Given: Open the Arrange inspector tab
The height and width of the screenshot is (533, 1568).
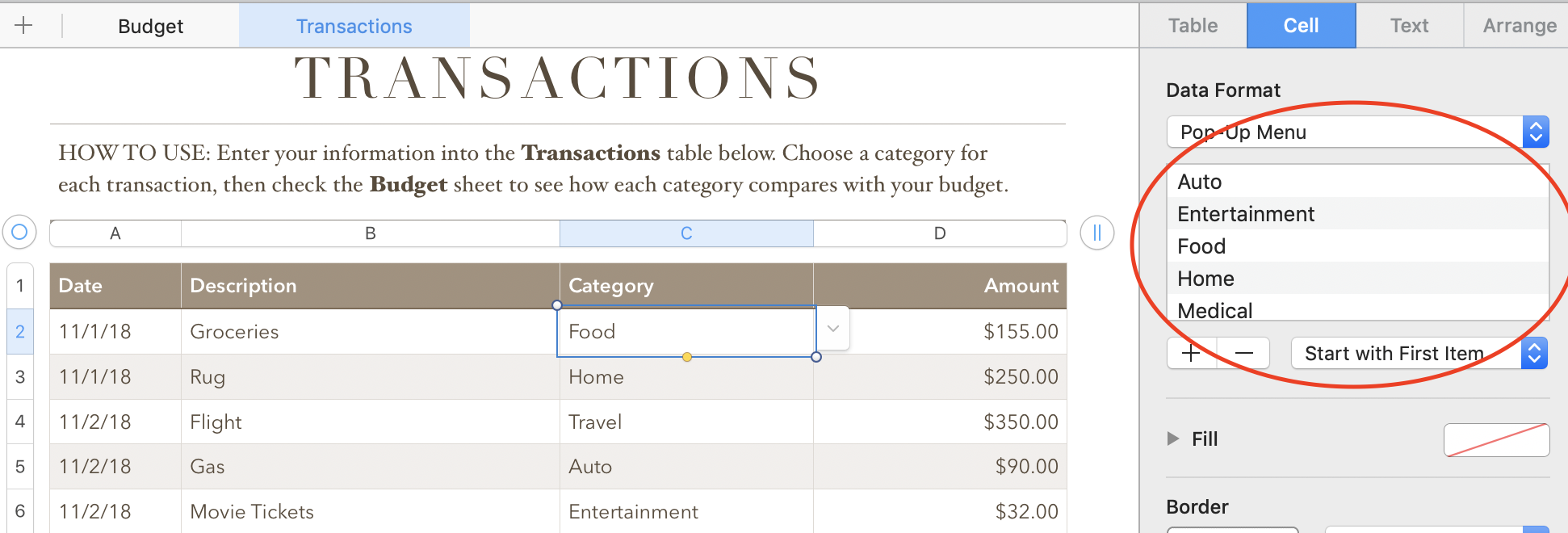Looking at the screenshot, I should [x=1519, y=26].
